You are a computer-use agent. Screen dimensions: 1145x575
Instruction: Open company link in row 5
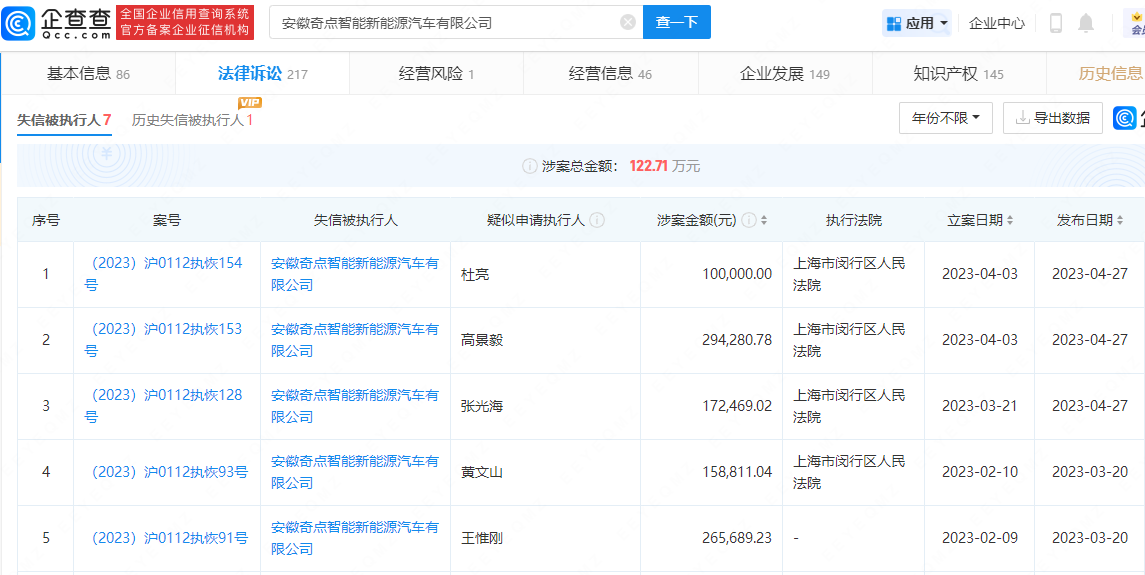(355, 538)
